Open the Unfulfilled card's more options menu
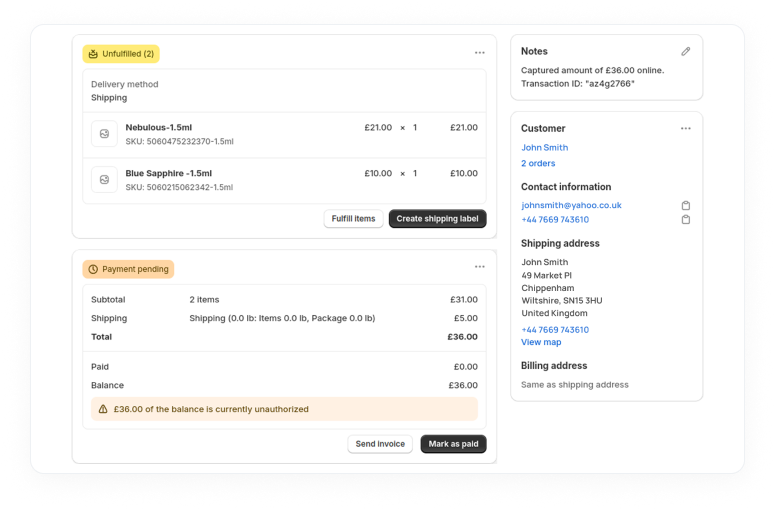The image size is (775, 510). (480, 53)
